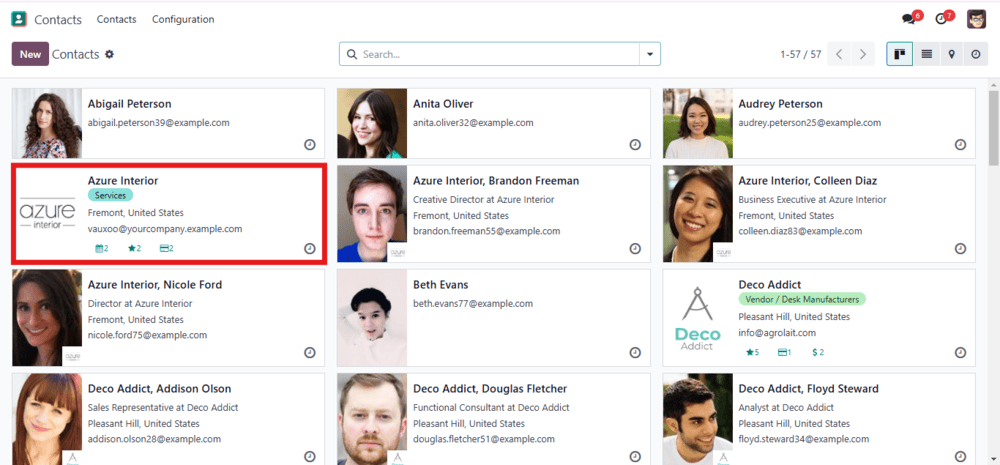This screenshot has height=465, width=1000.
Task: Click activity clock on Colleen Diaz card
Action: coord(960,249)
